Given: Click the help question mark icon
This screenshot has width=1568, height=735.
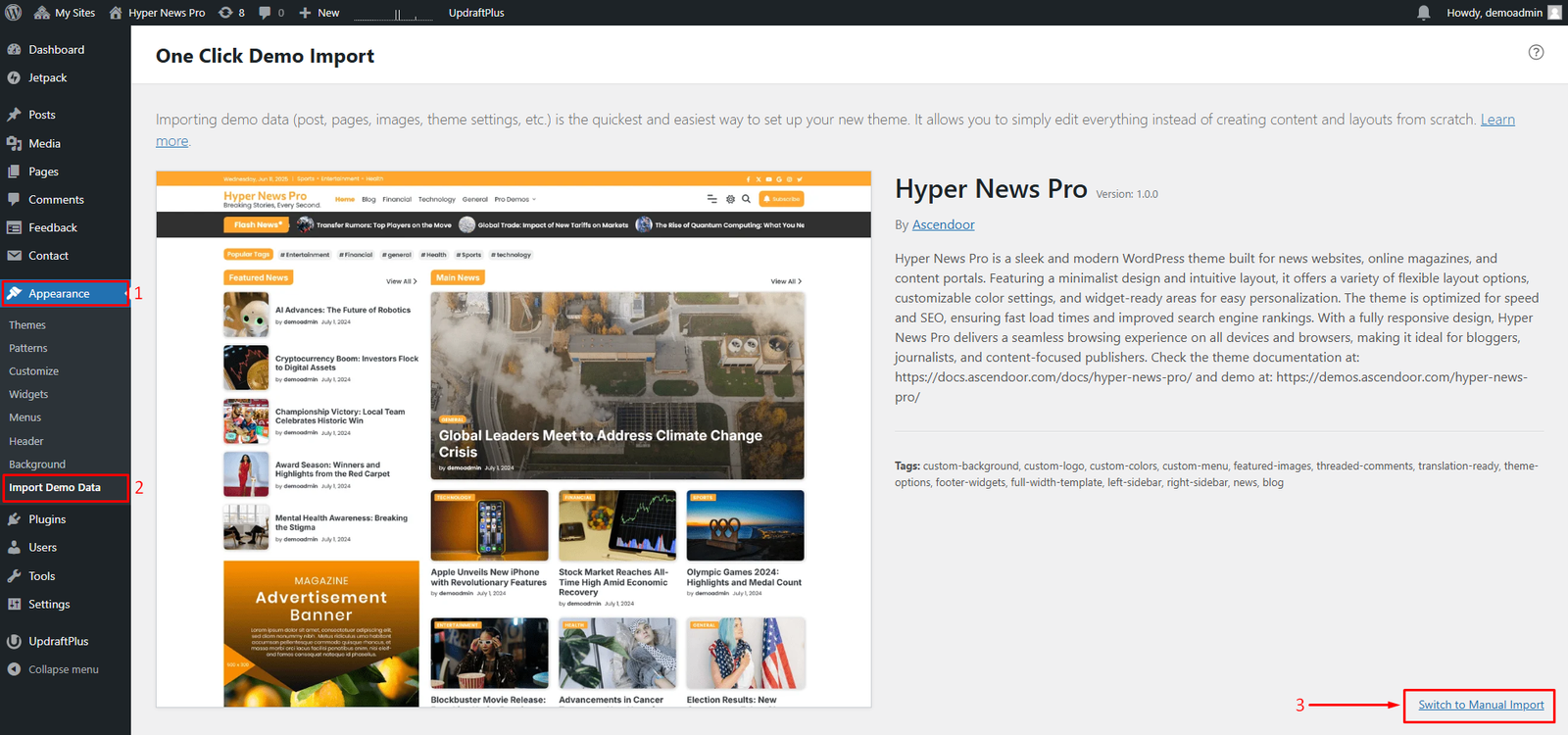Looking at the screenshot, I should (1536, 53).
